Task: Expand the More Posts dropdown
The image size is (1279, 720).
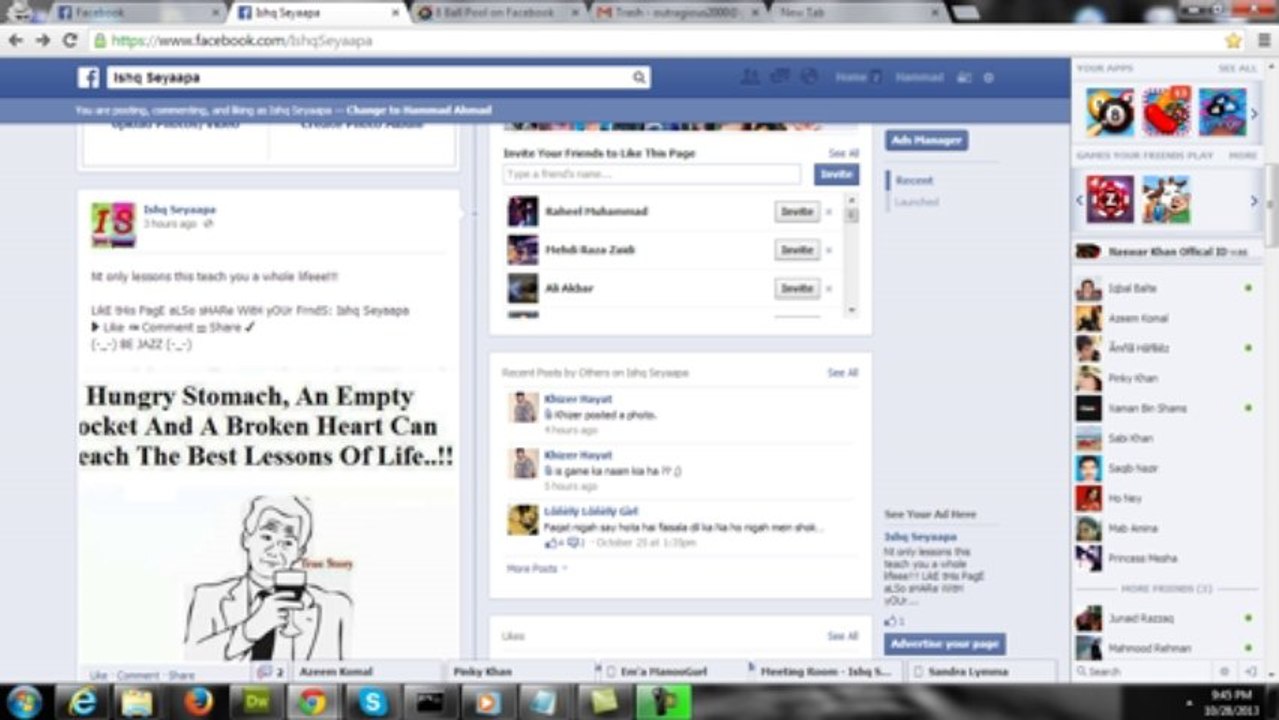Action: tap(537, 569)
